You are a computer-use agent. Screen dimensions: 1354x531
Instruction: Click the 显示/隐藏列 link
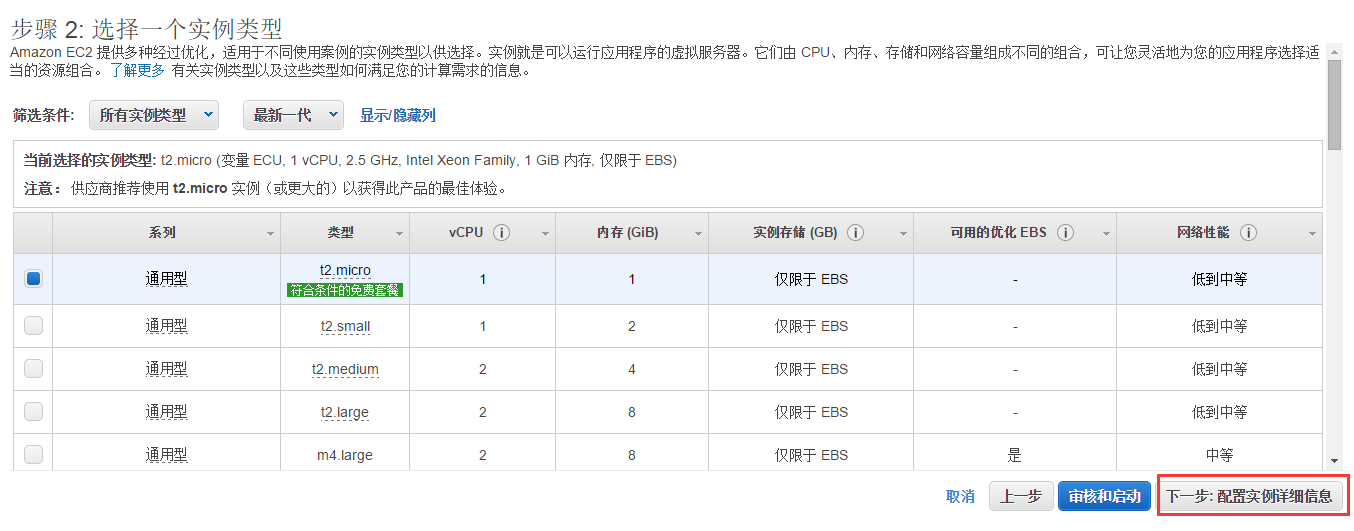(x=397, y=116)
